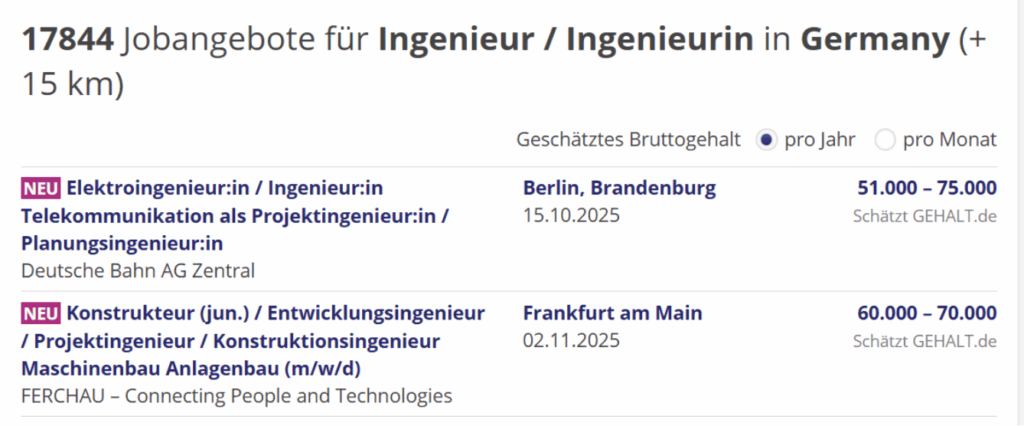Screen dimensions: 1024x426
Task: Click the location "Berlin, Brandenburg"
Action: coord(619,188)
